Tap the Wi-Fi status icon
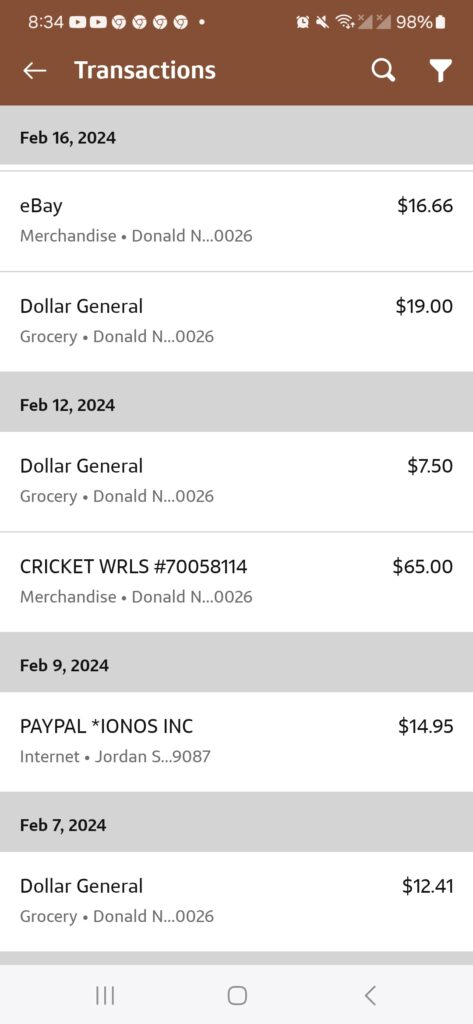The width and height of the screenshot is (473, 1024). click(x=343, y=22)
